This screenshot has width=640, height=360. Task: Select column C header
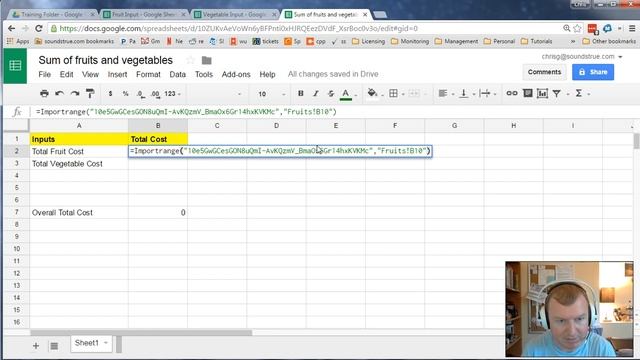click(x=217, y=126)
